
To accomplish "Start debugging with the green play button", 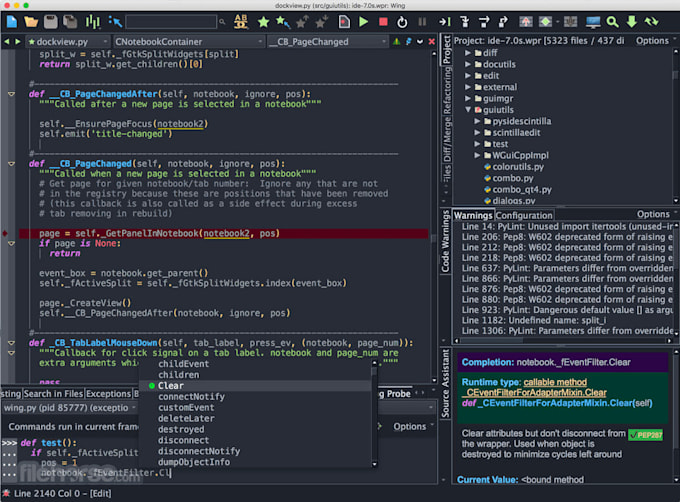I will pos(363,21).
